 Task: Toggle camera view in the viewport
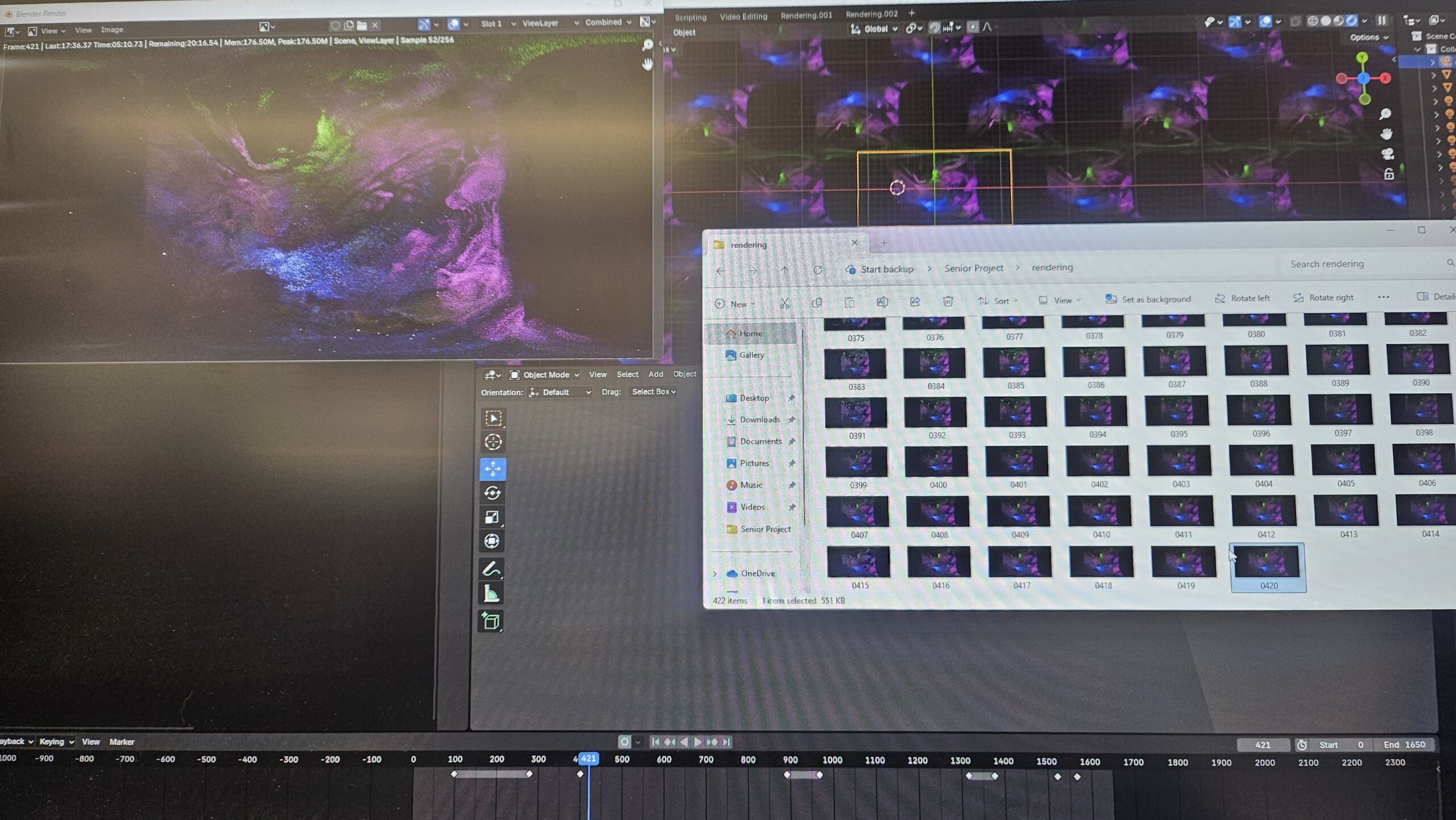point(1388,154)
